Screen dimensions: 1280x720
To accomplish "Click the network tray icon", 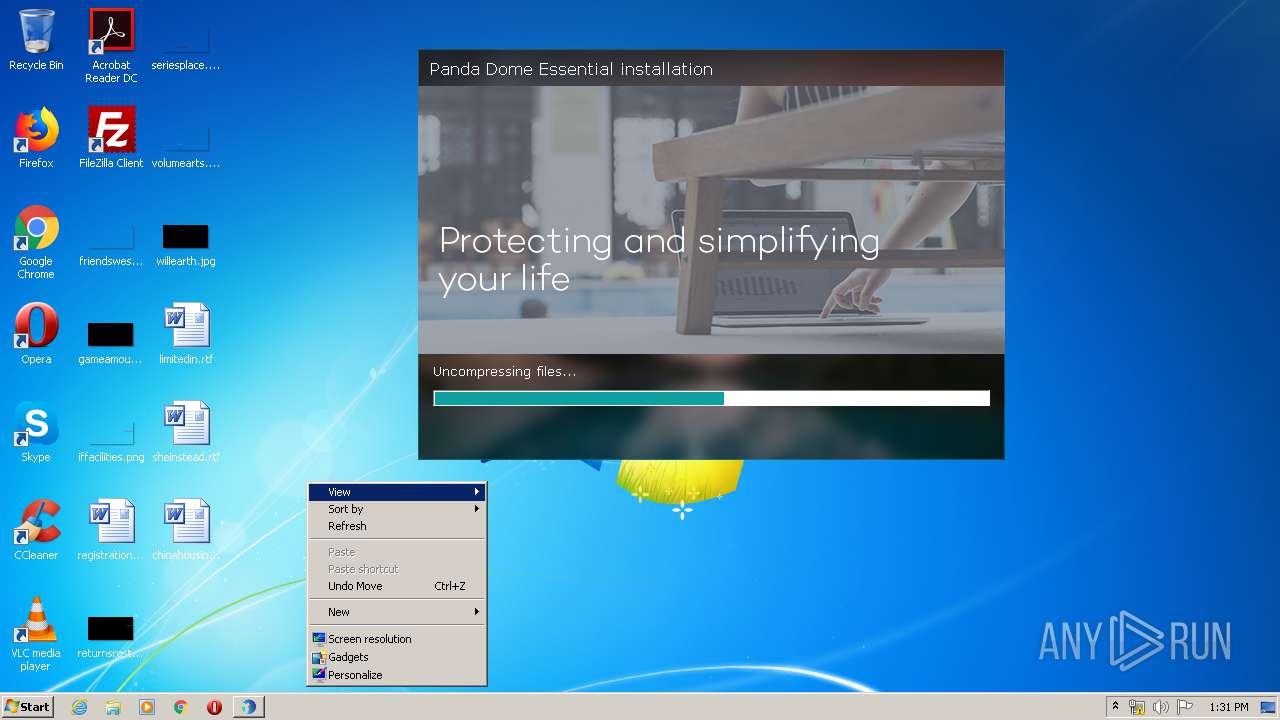I will 1137,707.
